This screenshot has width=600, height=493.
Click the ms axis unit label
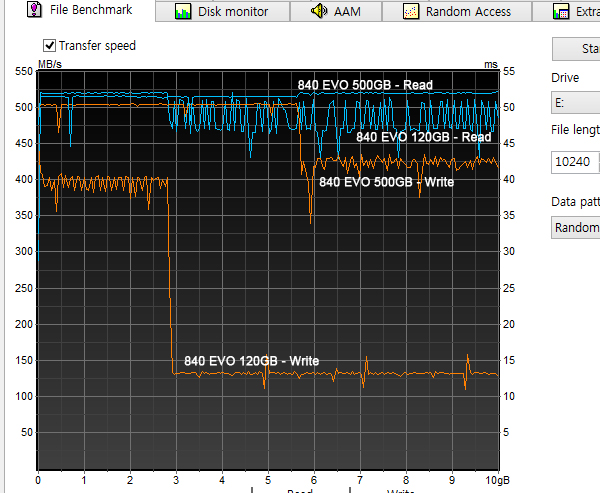pyautogui.click(x=490, y=65)
